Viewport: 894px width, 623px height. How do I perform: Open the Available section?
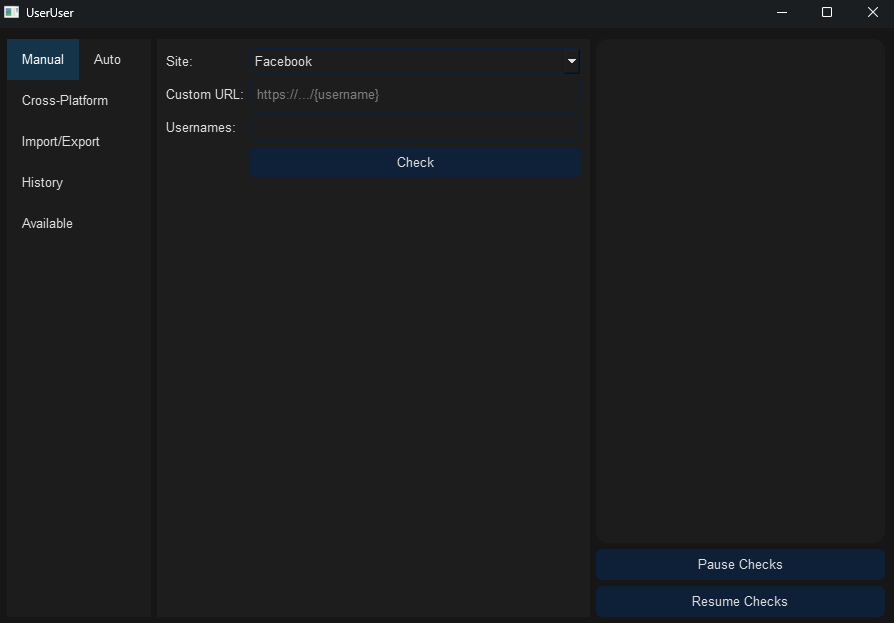pos(47,223)
